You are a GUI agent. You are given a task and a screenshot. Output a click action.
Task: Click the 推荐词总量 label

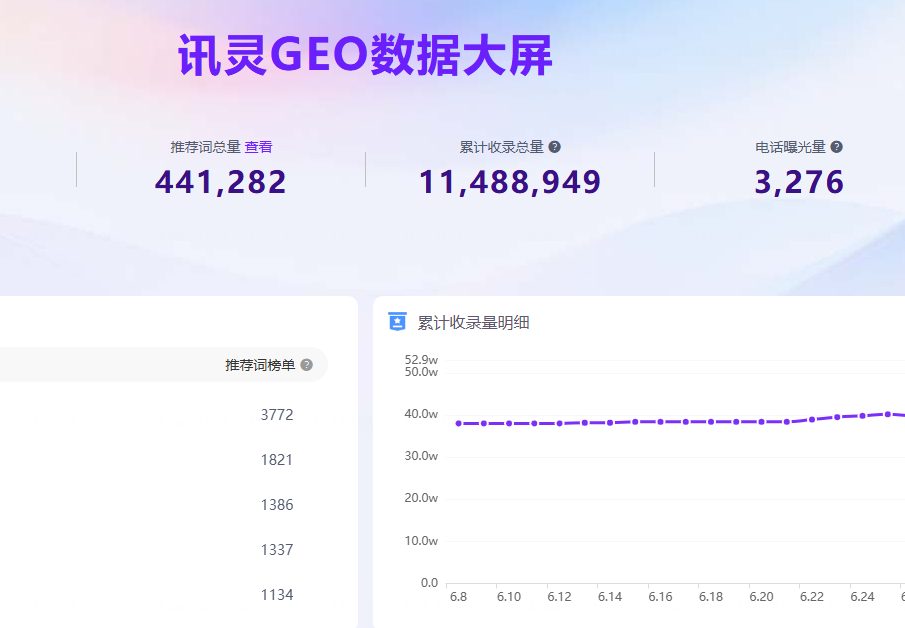[x=205, y=147]
